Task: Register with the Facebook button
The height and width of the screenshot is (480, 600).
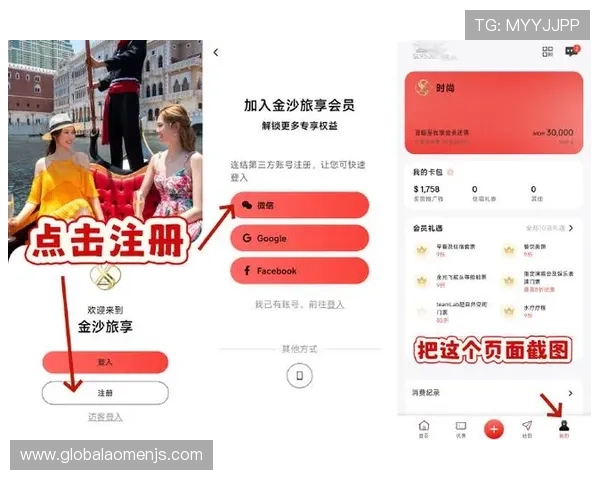Action: 300,271
